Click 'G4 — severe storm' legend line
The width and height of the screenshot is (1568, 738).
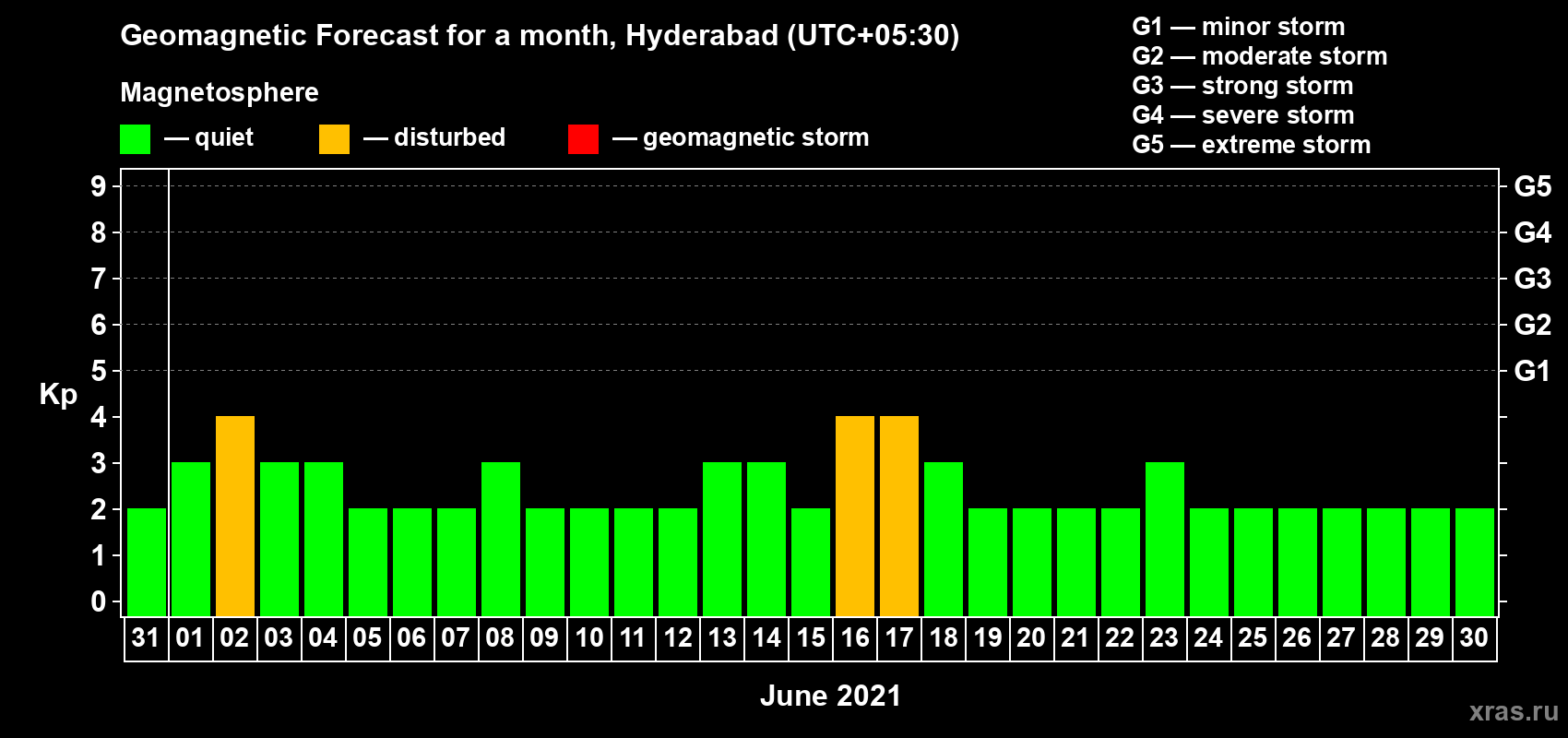pyautogui.click(x=1243, y=115)
